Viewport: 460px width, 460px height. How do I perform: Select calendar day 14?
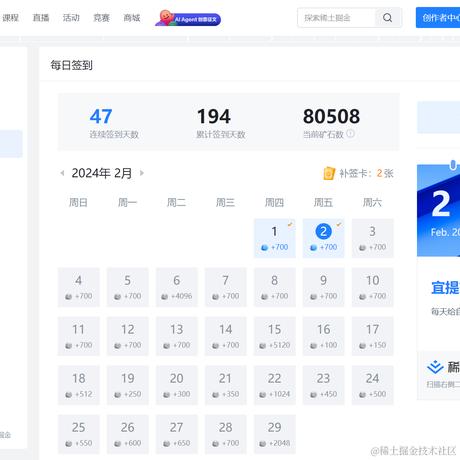tap(226, 336)
